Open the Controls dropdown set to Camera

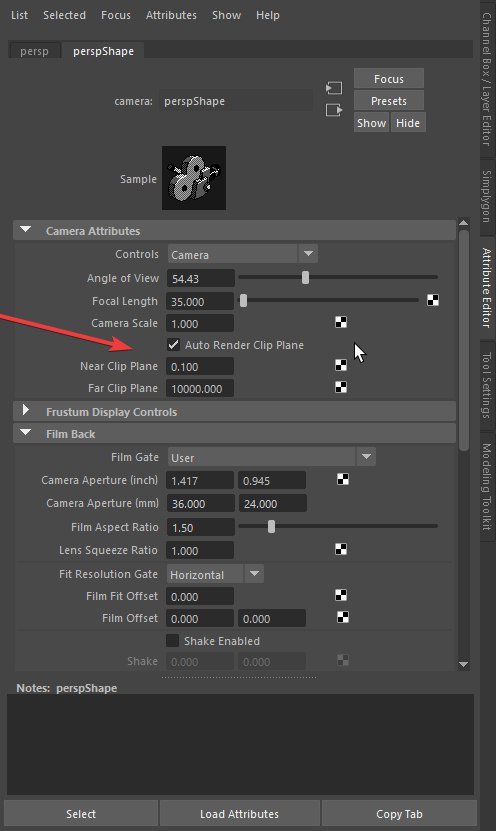243,254
